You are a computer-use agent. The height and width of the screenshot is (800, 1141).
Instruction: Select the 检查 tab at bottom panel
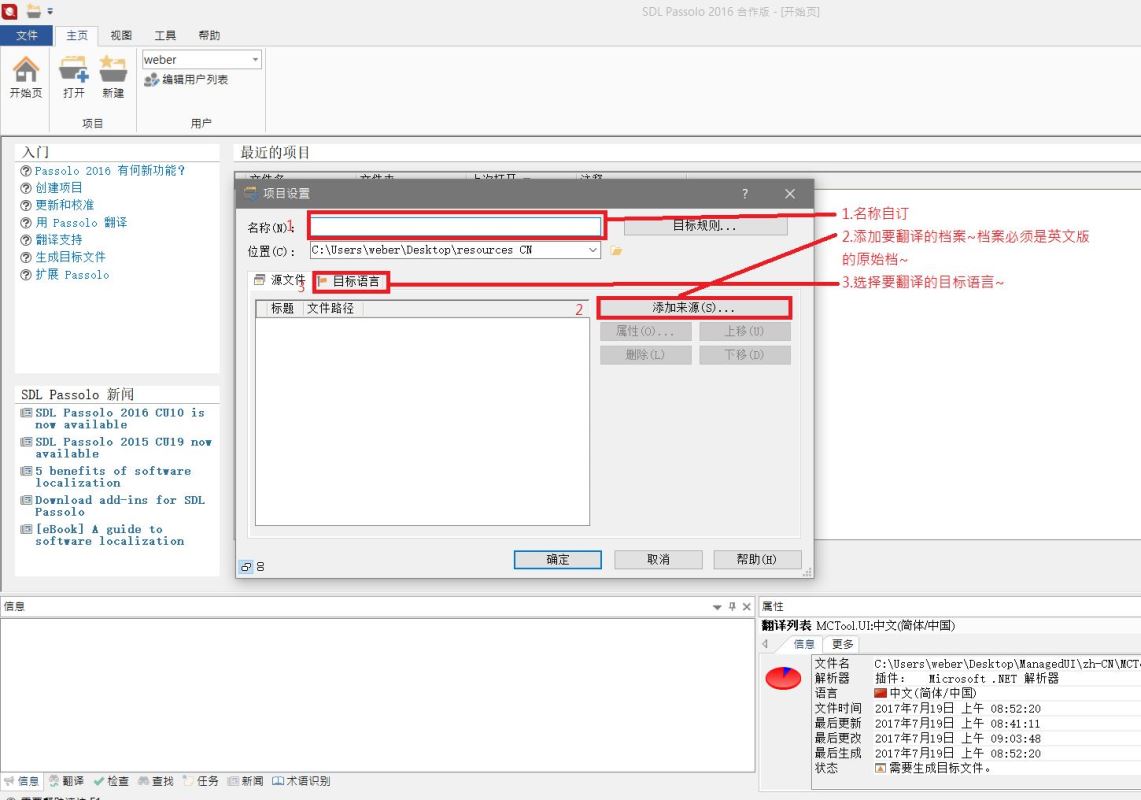pos(111,781)
